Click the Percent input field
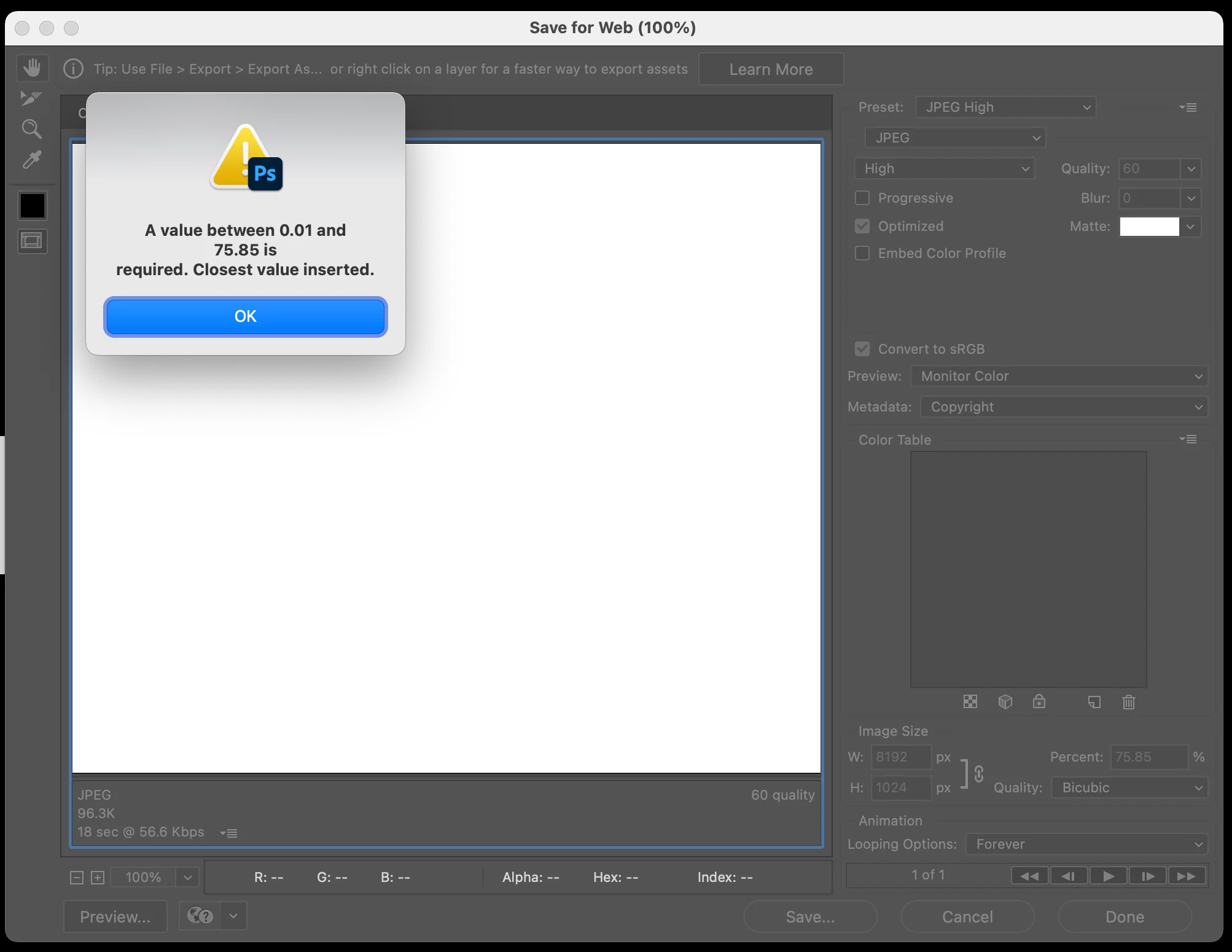Image resolution: width=1232 pixels, height=952 pixels. coord(1147,757)
